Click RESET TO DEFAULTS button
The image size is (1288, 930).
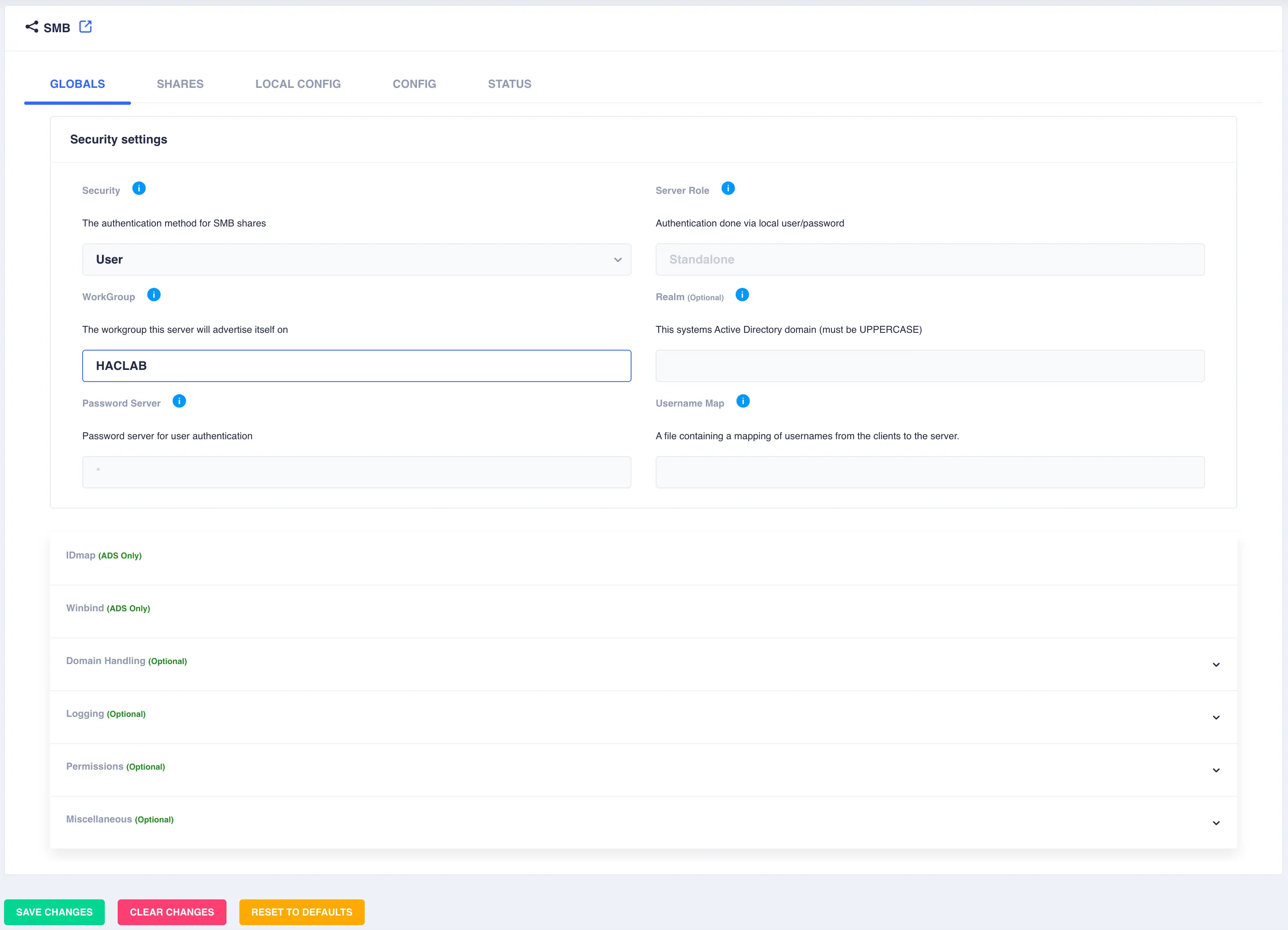point(302,912)
